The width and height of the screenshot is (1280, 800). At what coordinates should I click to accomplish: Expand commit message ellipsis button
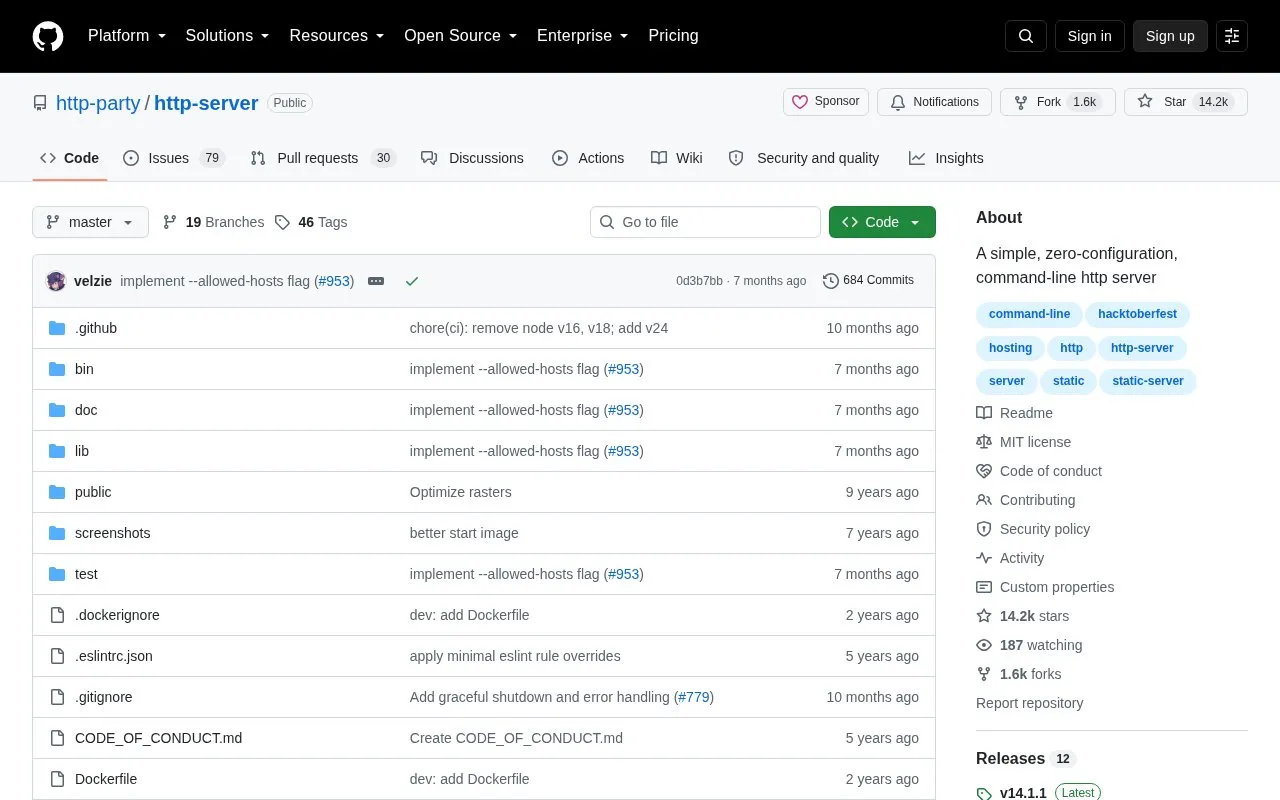coord(376,281)
